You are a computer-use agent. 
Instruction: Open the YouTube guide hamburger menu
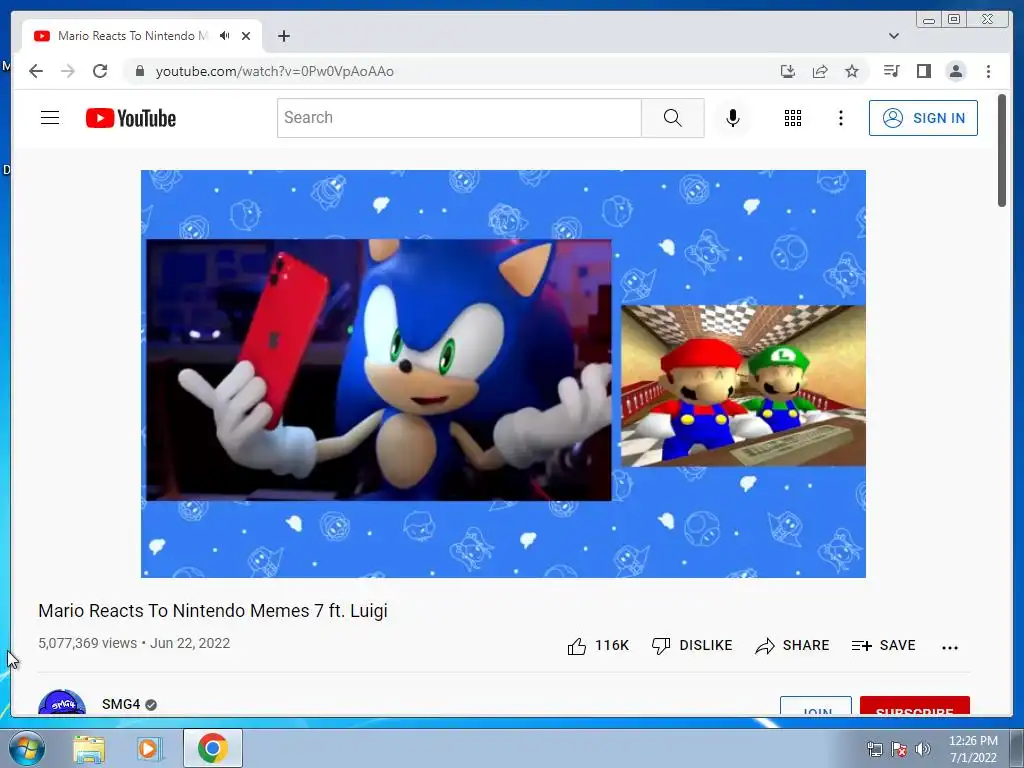50,118
